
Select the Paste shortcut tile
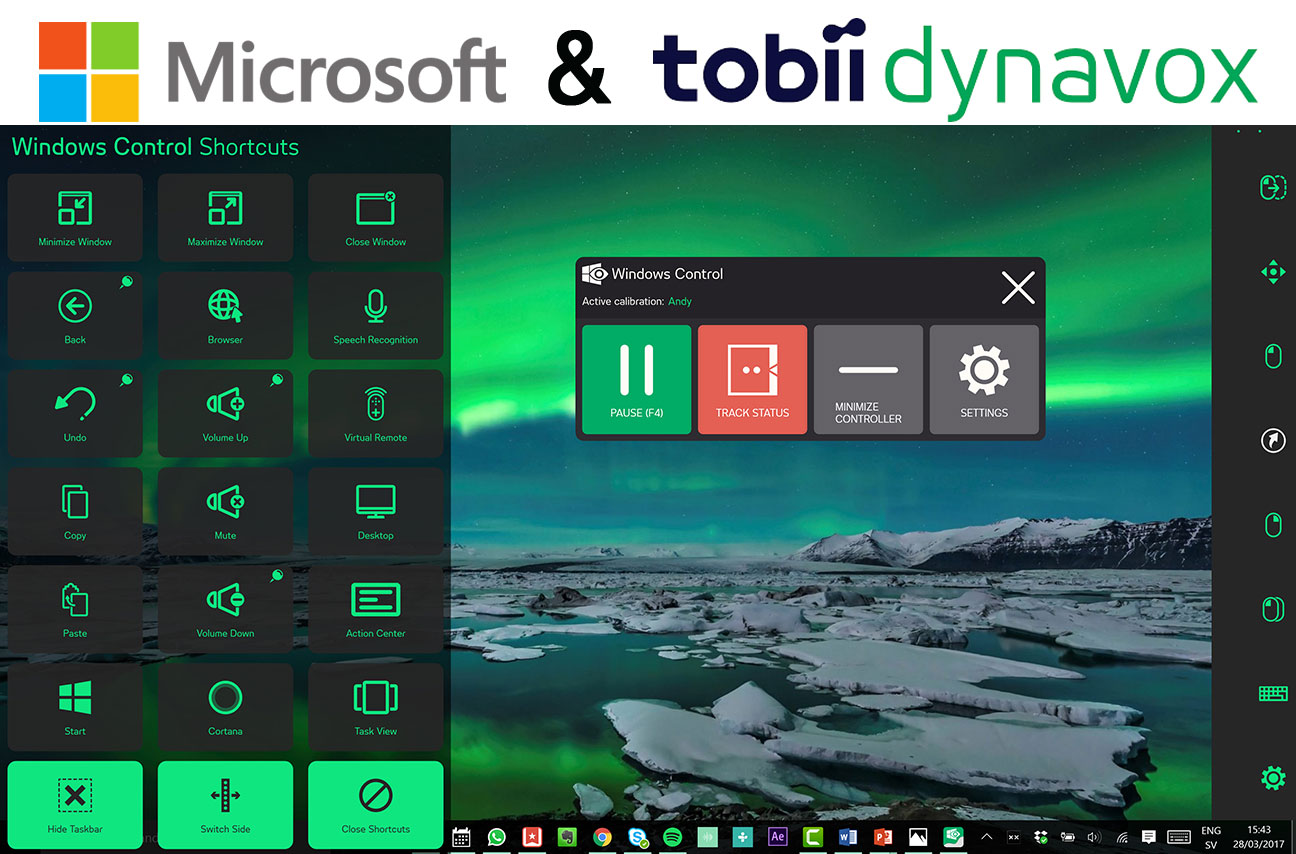[75, 610]
